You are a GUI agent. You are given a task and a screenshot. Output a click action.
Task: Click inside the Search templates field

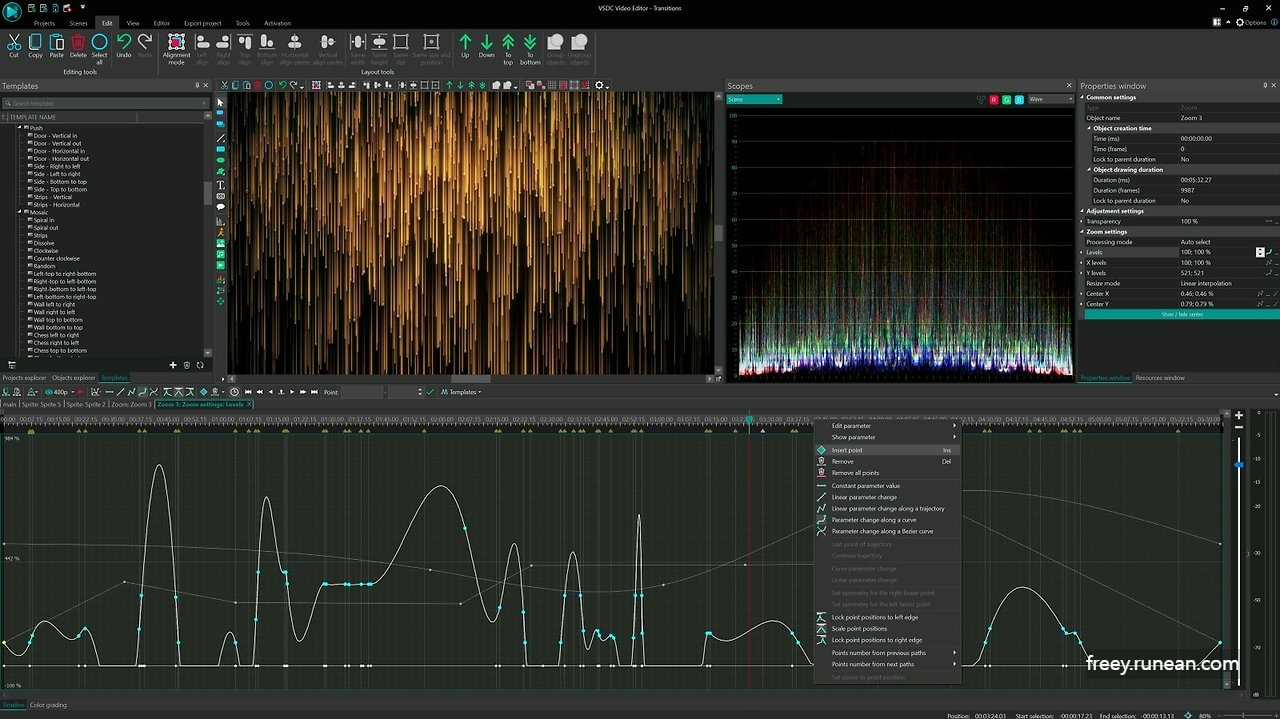point(100,101)
